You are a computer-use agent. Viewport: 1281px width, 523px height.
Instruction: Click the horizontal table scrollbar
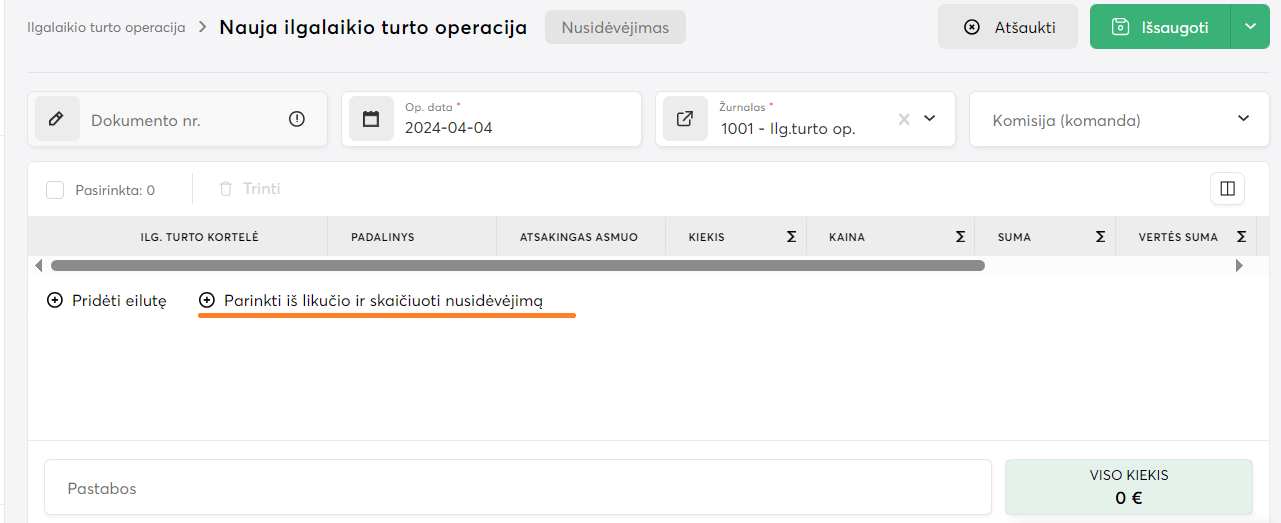[517, 266]
